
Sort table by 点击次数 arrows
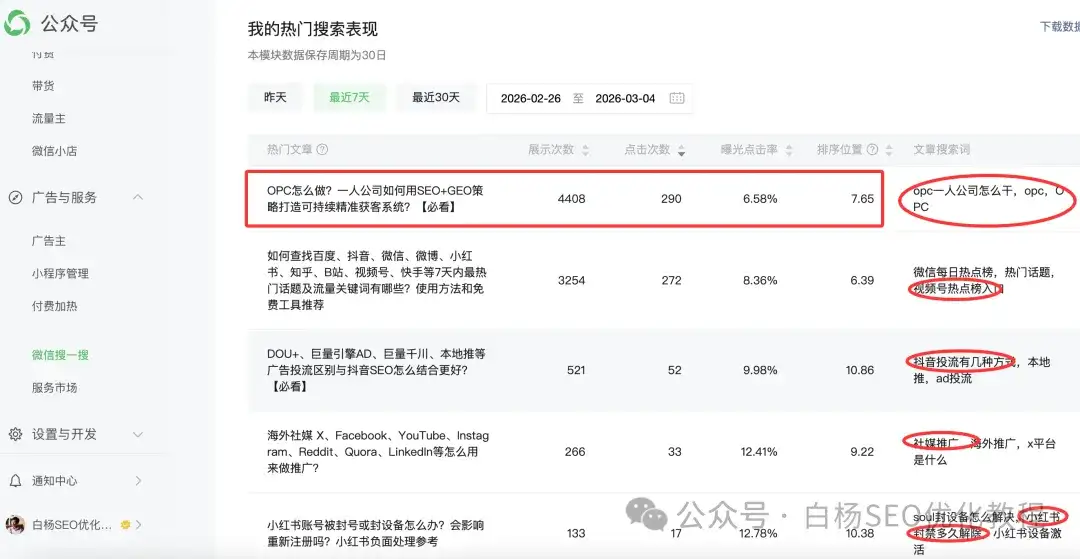681,150
